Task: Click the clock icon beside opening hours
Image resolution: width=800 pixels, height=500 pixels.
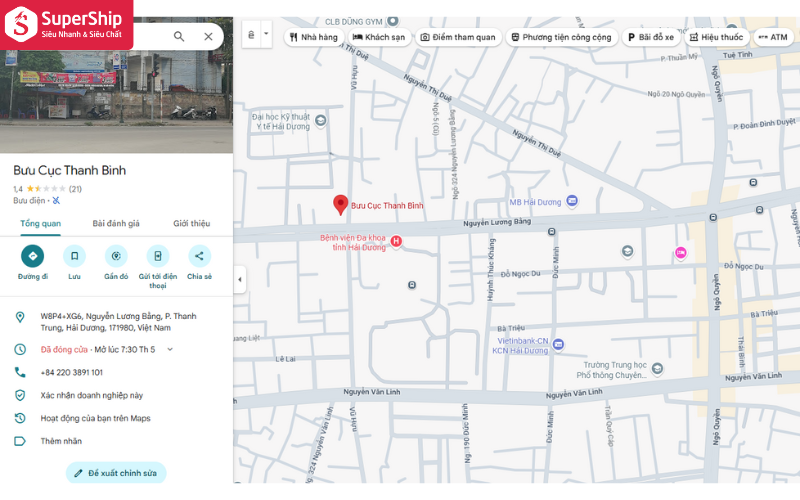Action: [x=20, y=349]
